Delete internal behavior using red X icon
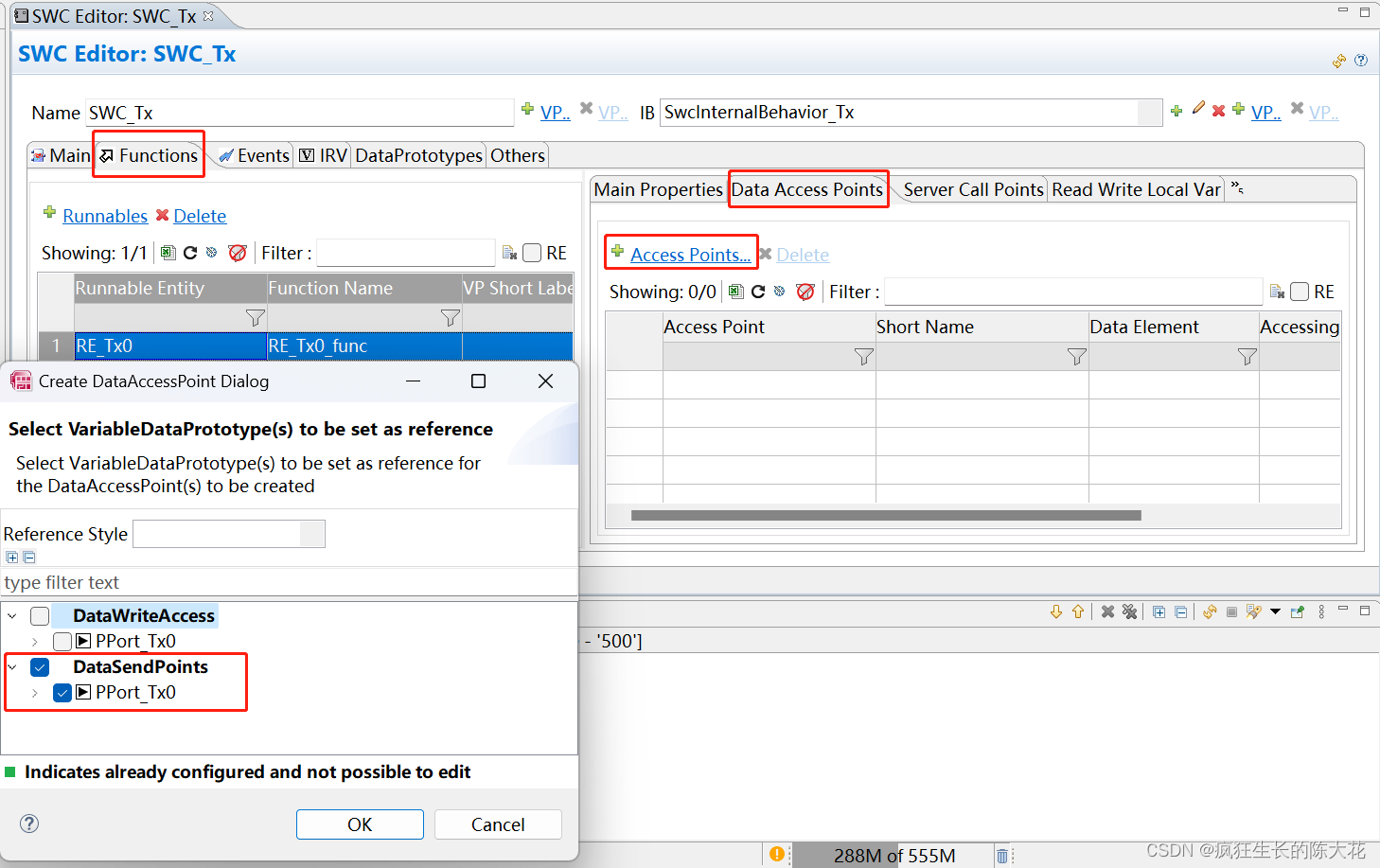 1219,110
